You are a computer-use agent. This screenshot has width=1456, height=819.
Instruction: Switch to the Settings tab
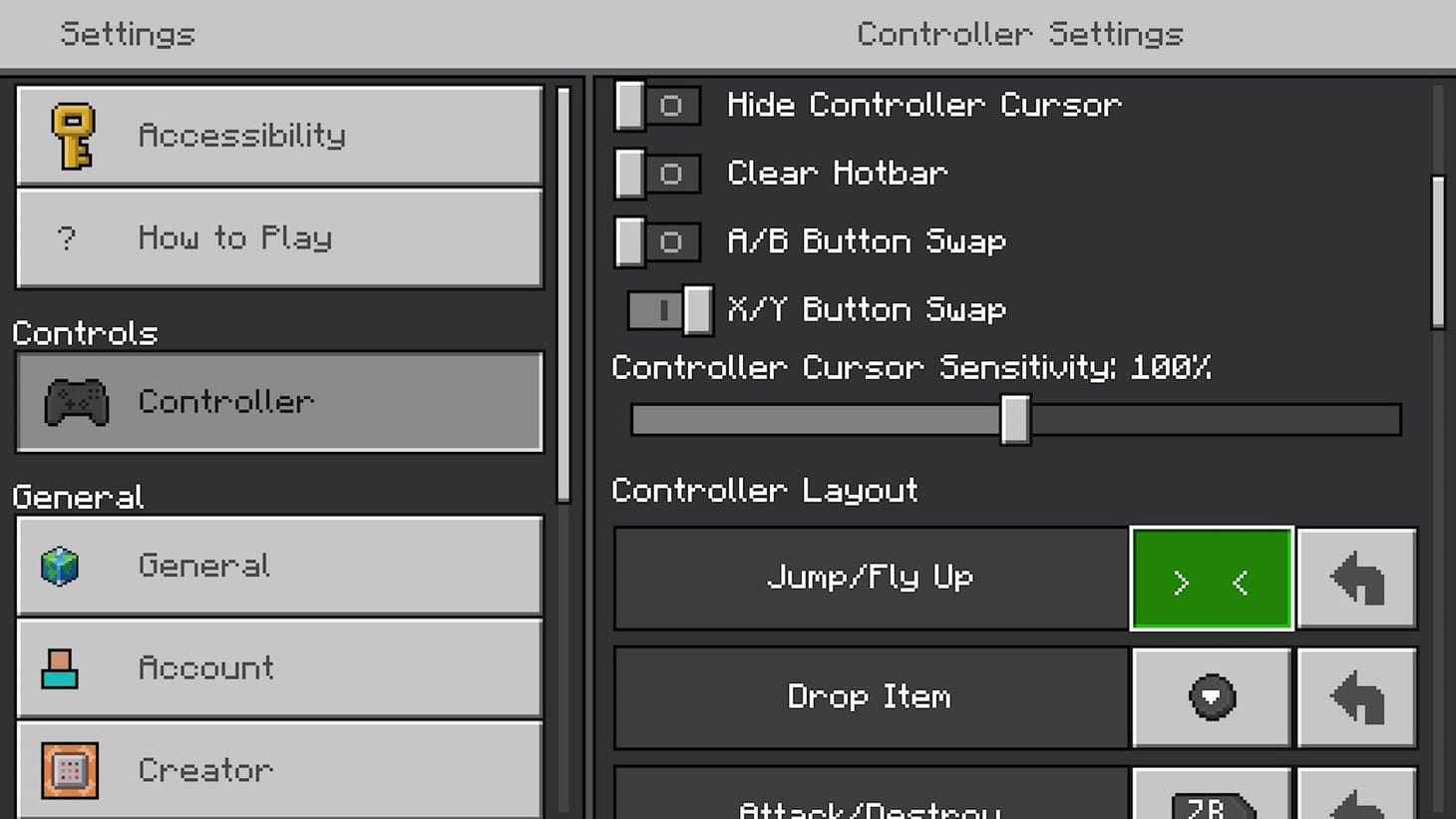127,34
